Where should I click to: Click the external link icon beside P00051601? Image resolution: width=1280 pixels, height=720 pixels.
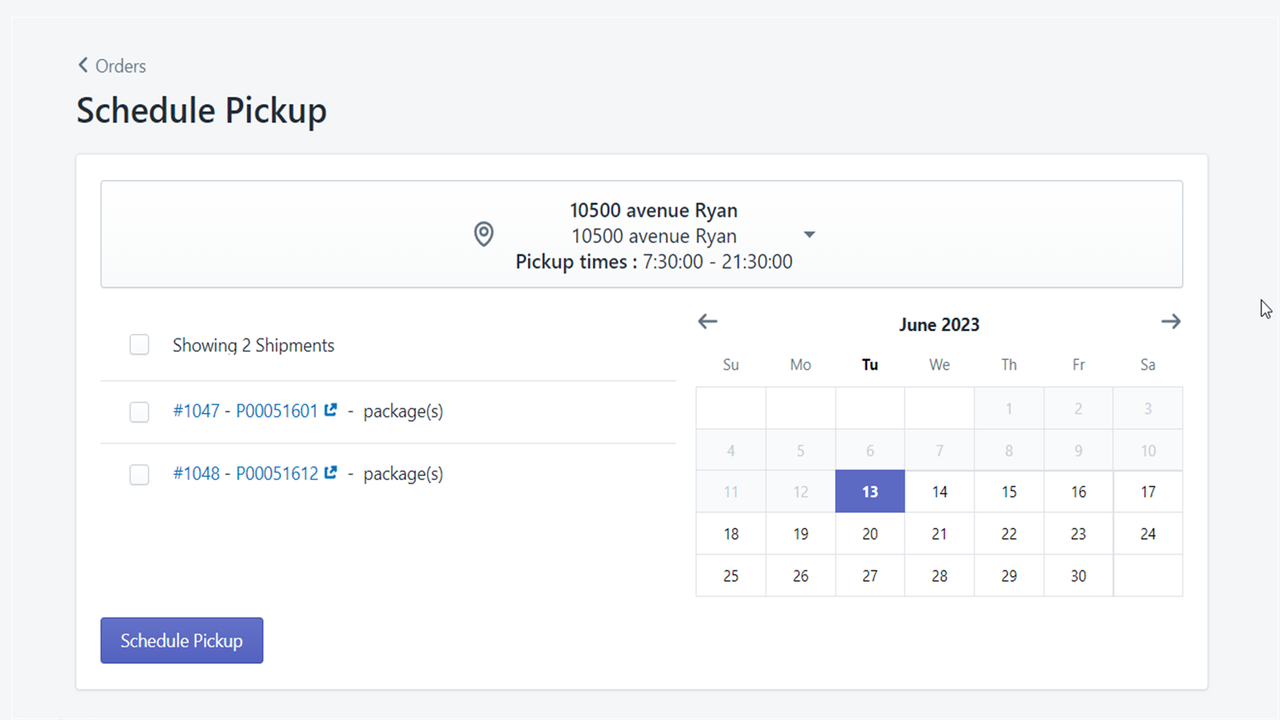[330, 409]
